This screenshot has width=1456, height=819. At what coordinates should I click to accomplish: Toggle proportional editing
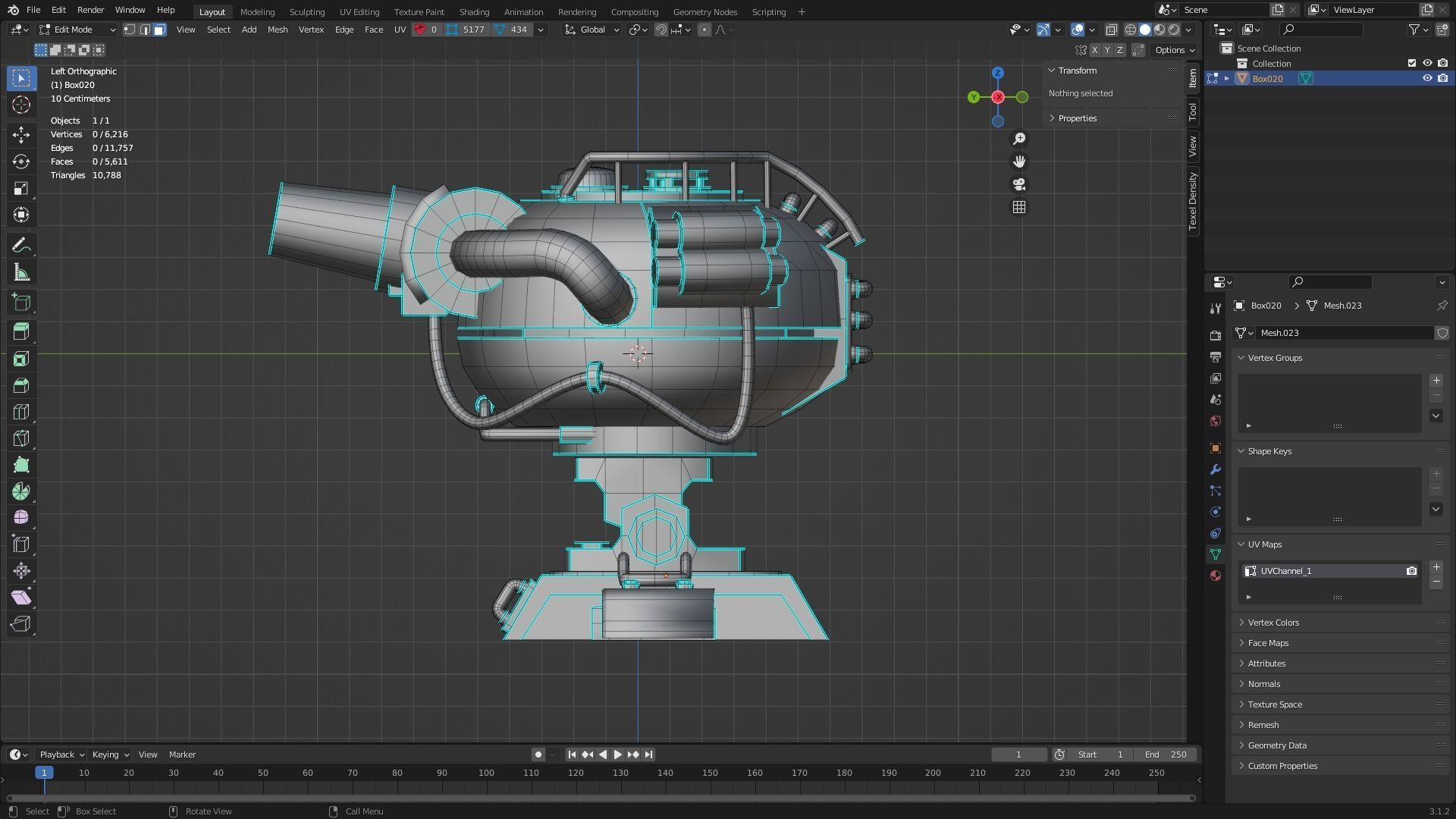click(x=704, y=30)
